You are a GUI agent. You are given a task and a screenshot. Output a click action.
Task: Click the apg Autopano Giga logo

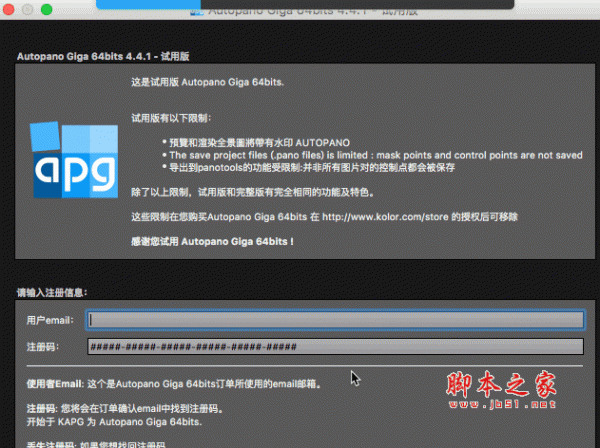pos(74,160)
